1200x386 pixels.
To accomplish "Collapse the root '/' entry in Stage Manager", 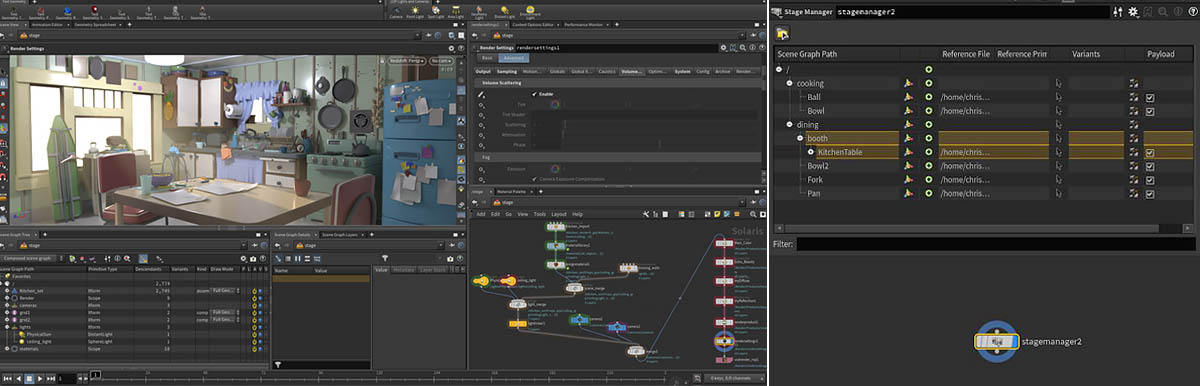I will pos(779,70).
